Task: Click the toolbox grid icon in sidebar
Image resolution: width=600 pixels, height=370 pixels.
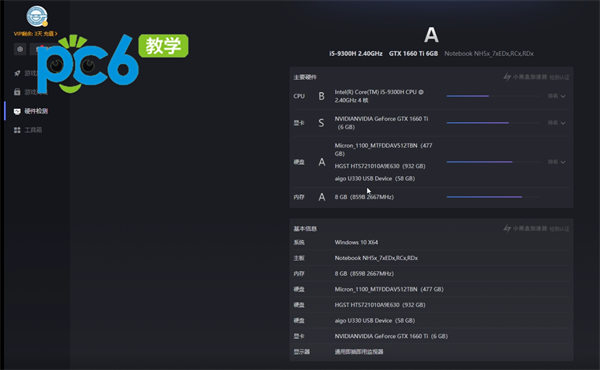Action: pos(17,130)
